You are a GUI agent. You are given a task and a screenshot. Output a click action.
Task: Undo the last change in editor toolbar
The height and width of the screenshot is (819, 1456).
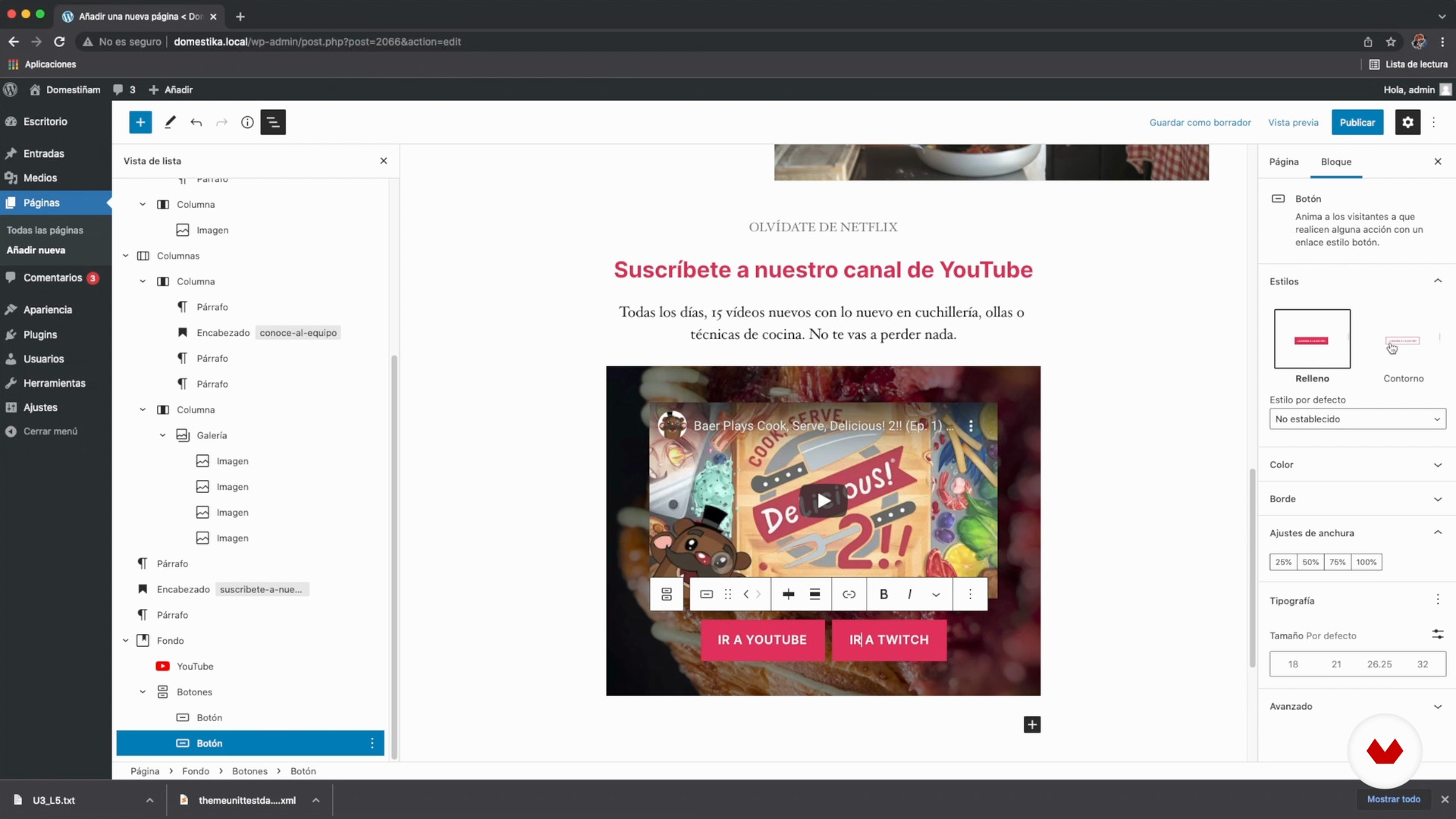pos(196,122)
